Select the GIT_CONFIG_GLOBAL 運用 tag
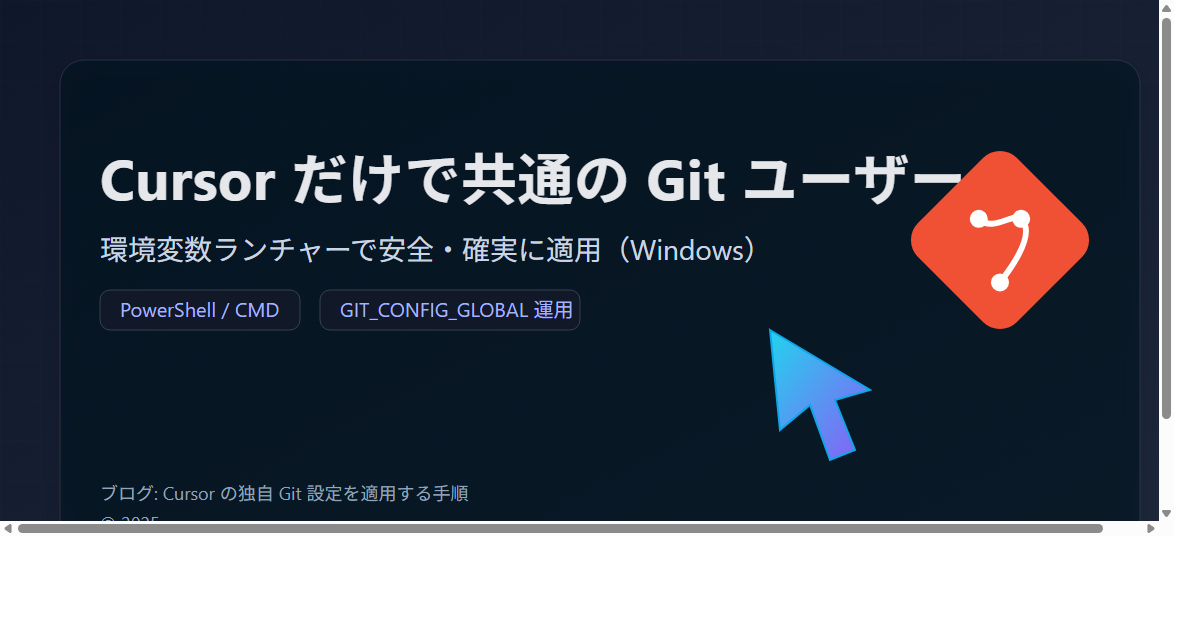Screen dimensions: 1200x630 (450, 310)
